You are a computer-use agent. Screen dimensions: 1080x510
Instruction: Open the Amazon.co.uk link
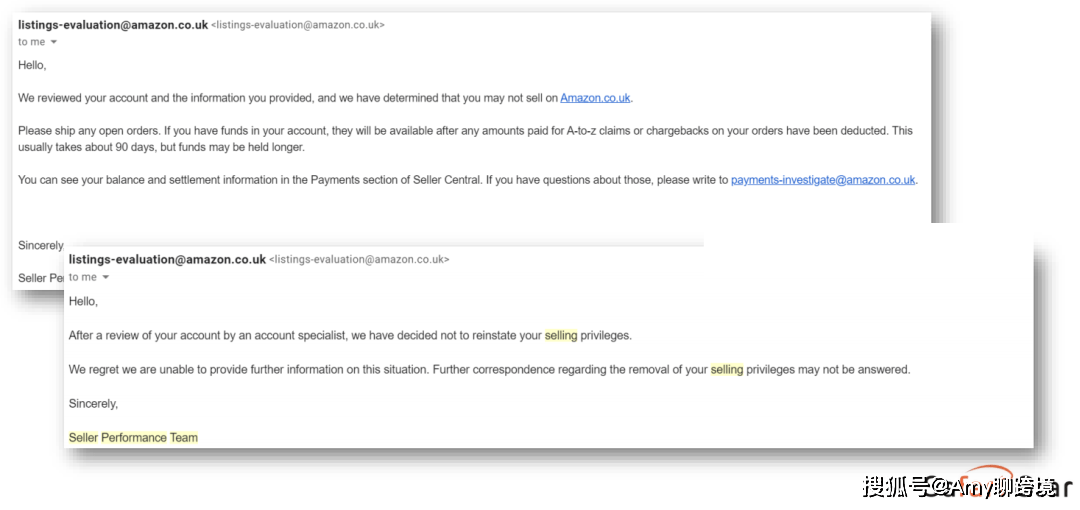(x=595, y=98)
